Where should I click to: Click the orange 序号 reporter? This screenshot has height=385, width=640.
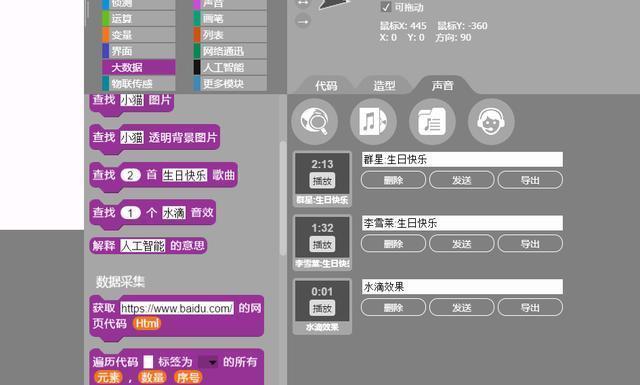(x=188, y=377)
